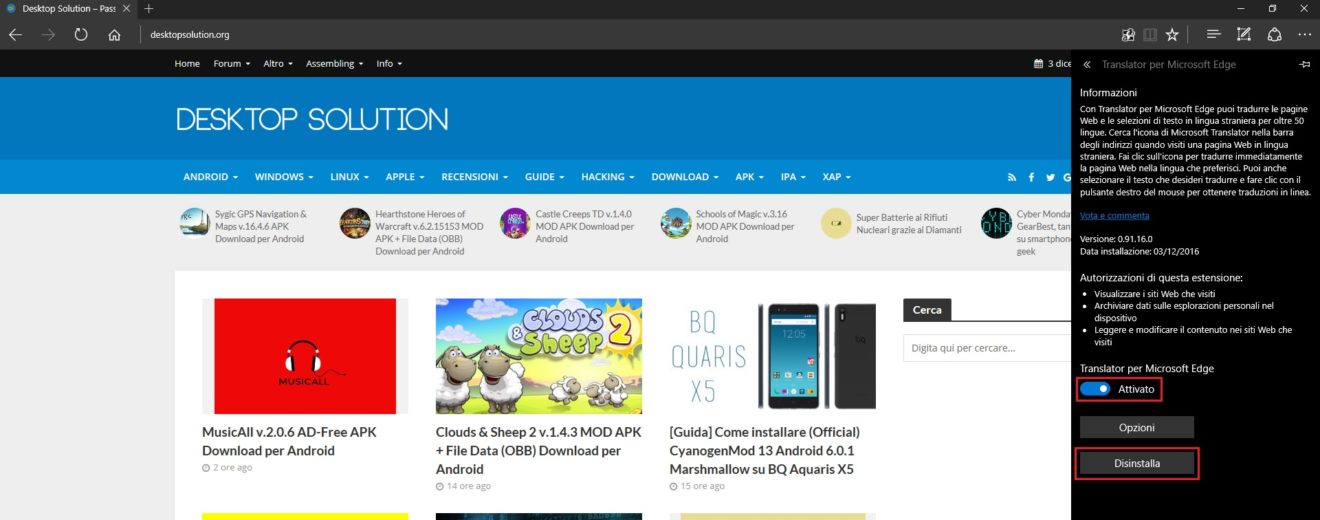Open a new tab with plus button
This screenshot has height=520, width=1320.
(148, 9)
